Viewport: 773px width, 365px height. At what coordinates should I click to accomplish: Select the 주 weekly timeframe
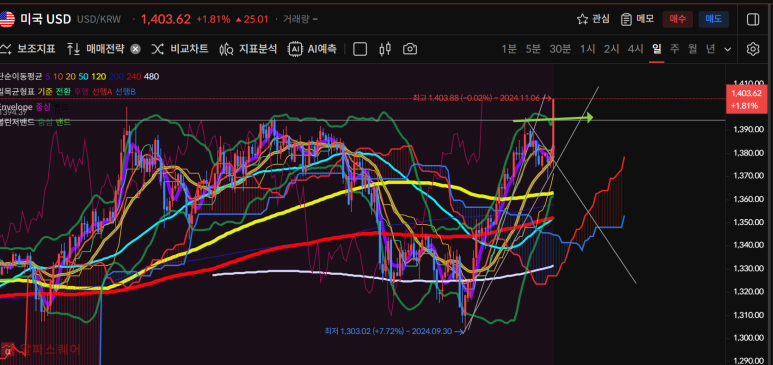(x=674, y=49)
